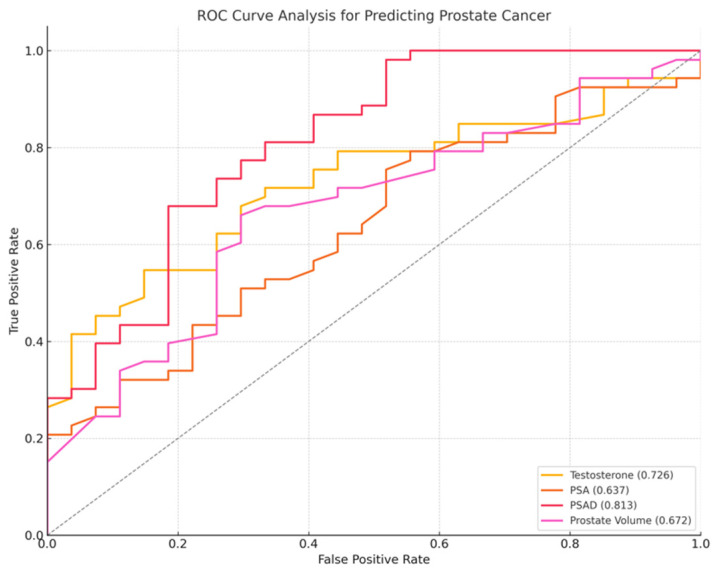This screenshot has height=574, width=716.
Task: Click the PSA (0.637) legend label
Action: (x=599, y=490)
